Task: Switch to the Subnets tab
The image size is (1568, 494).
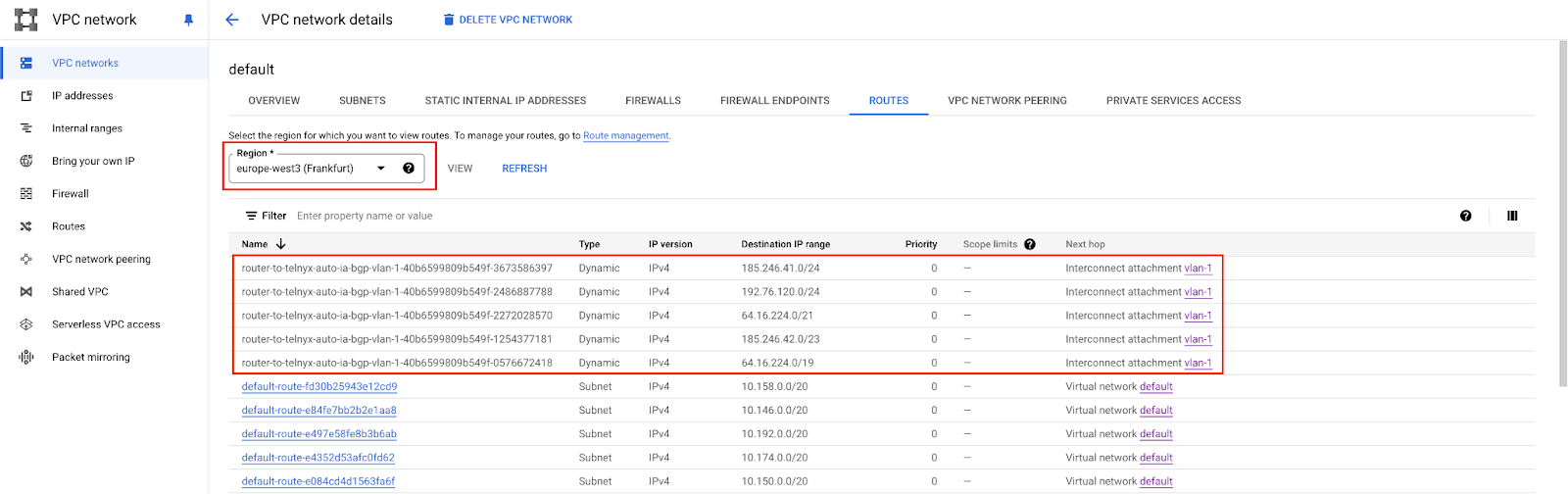Action: point(363,100)
